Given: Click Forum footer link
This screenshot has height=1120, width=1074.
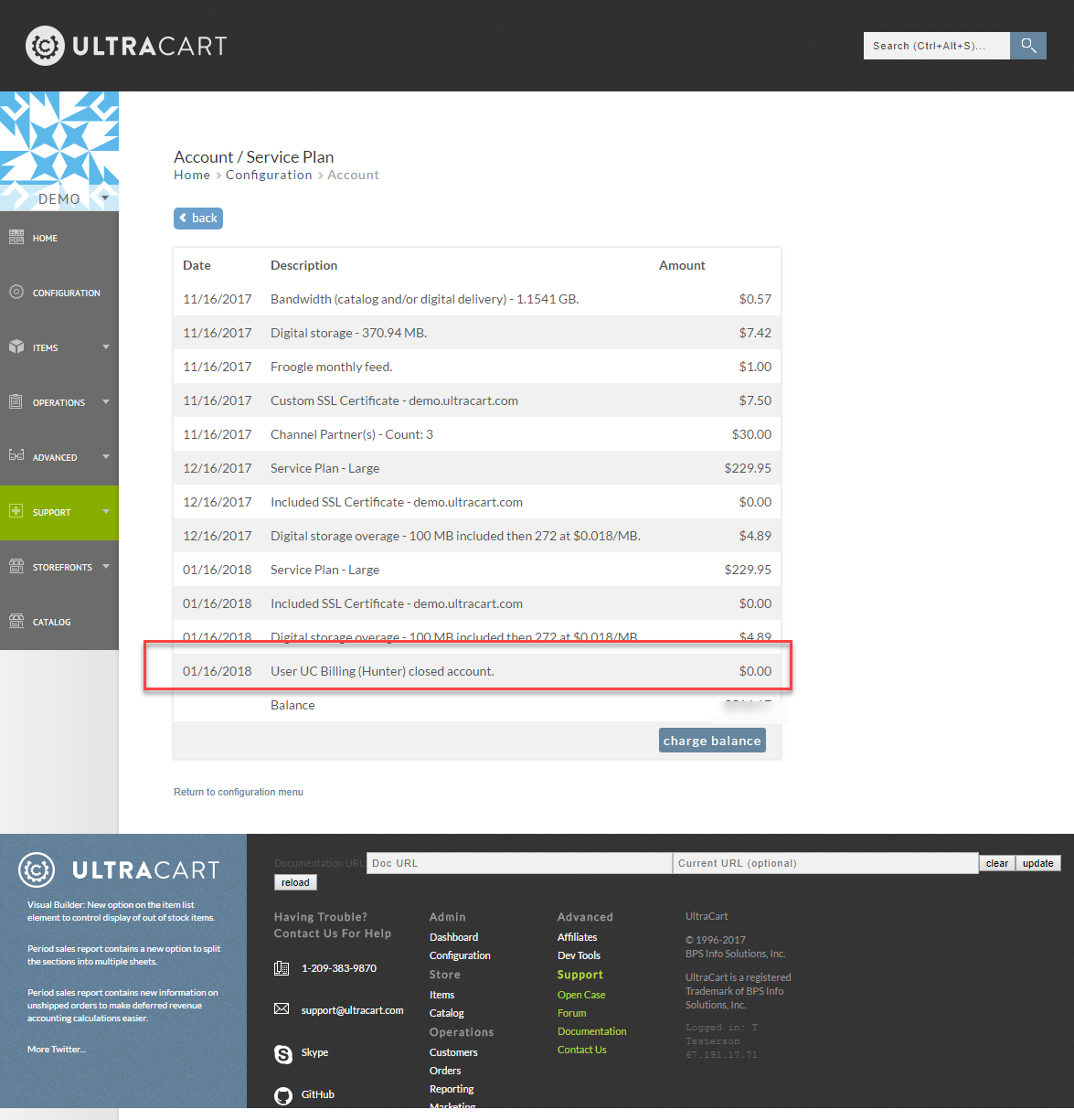Looking at the screenshot, I should [x=572, y=1013].
